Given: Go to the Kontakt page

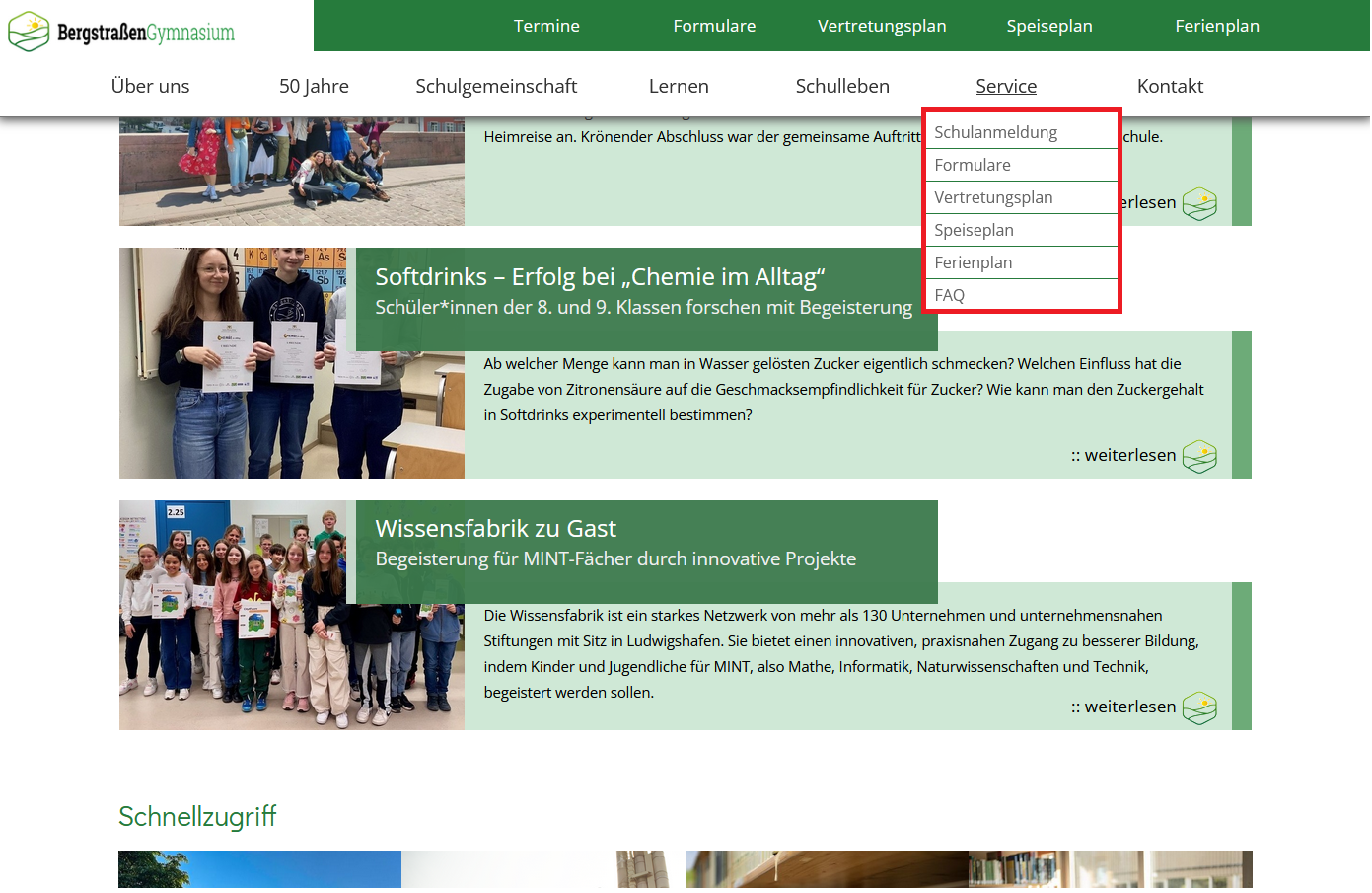Looking at the screenshot, I should (x=1170, y=86).
